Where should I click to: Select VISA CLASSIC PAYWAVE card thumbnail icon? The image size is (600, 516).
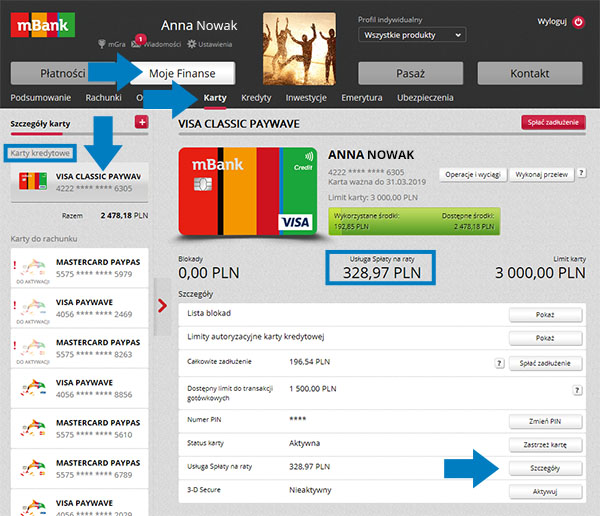33,181
